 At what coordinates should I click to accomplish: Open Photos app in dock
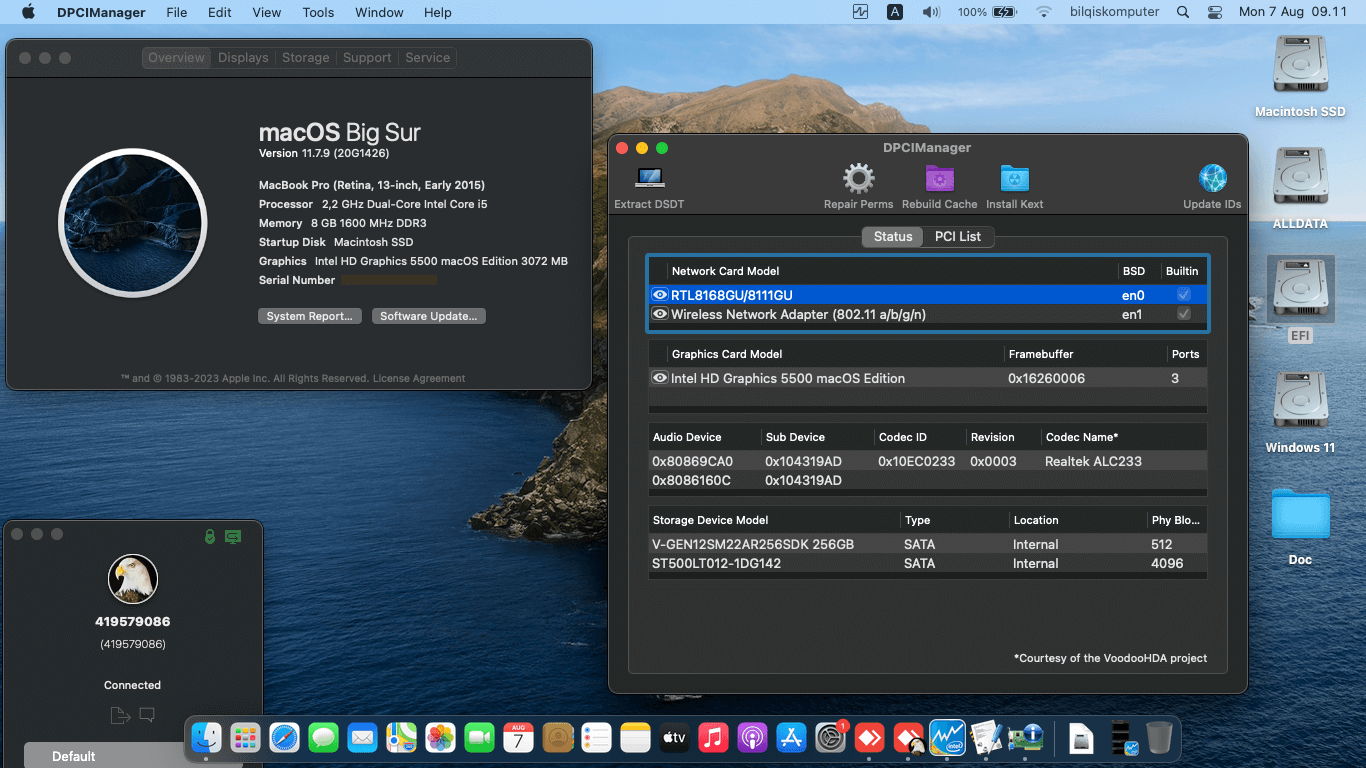pos(440,738)
